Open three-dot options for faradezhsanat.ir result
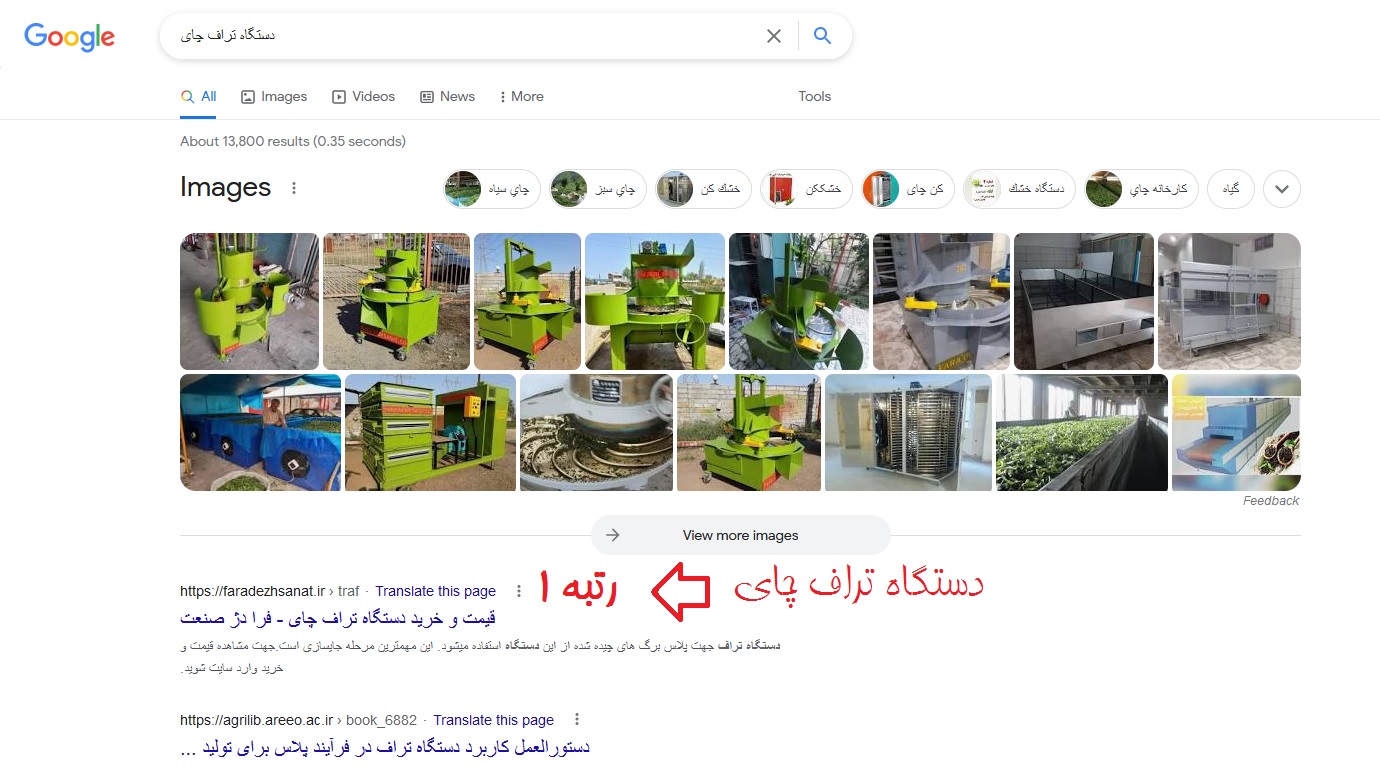The width and height of the screenshot is (1380, 766). pyautogui.click(x=518, y=591)
